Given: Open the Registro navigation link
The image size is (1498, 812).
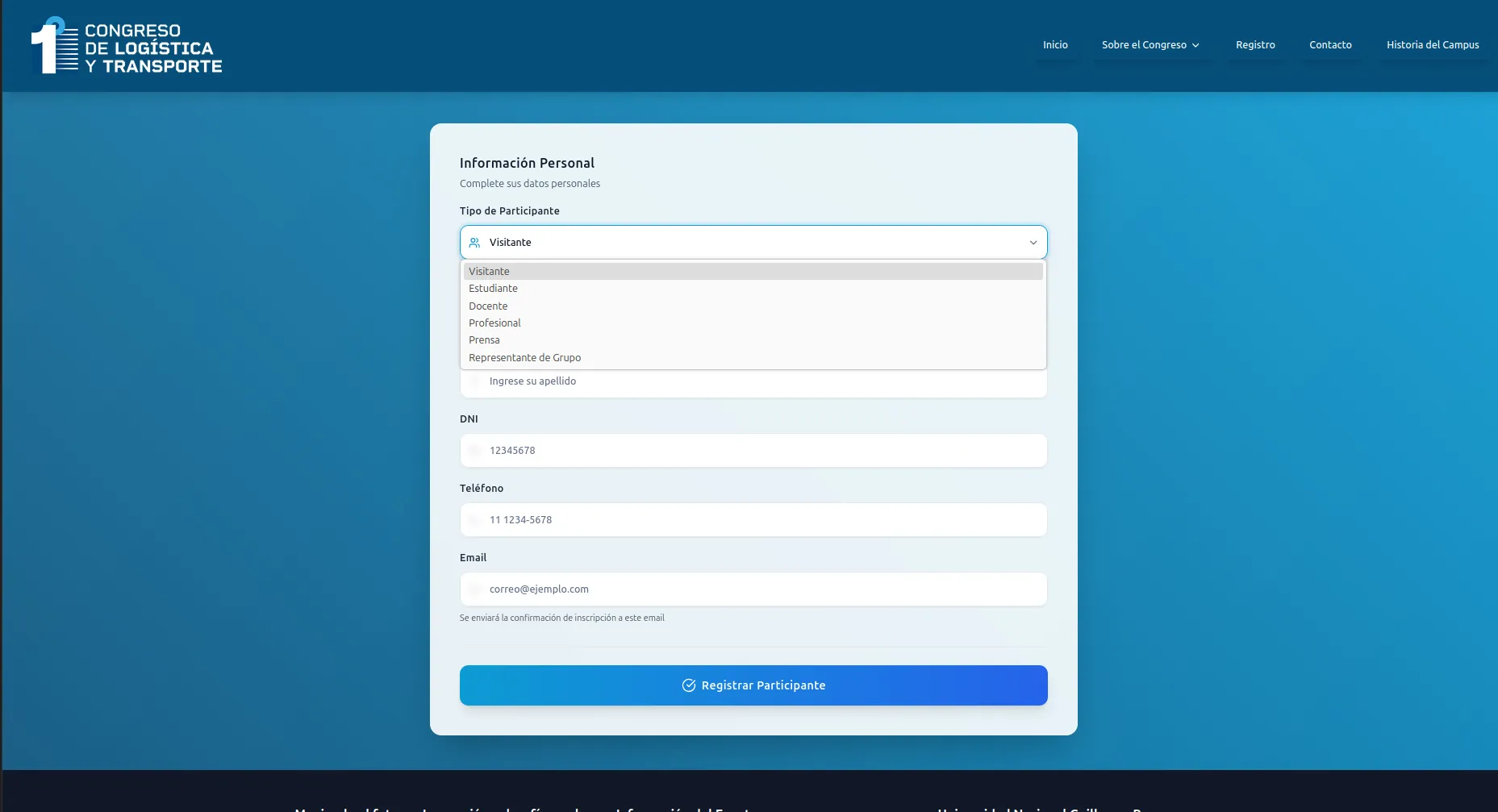Looking at the screenshot, I should pyautogui.click(x=1255, y=45).
